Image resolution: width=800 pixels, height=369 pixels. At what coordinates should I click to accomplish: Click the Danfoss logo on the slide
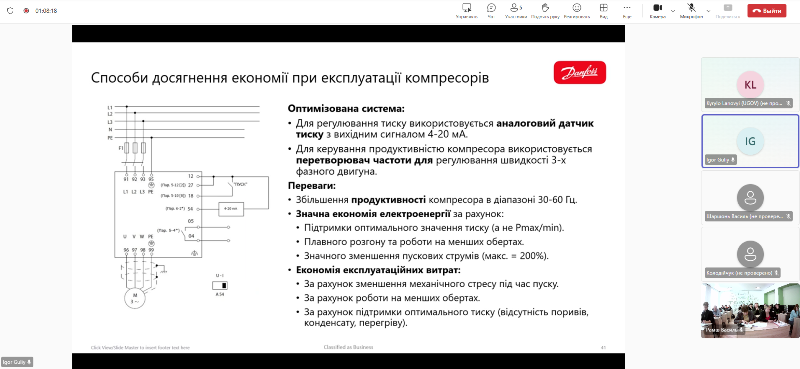coord(580,72)
